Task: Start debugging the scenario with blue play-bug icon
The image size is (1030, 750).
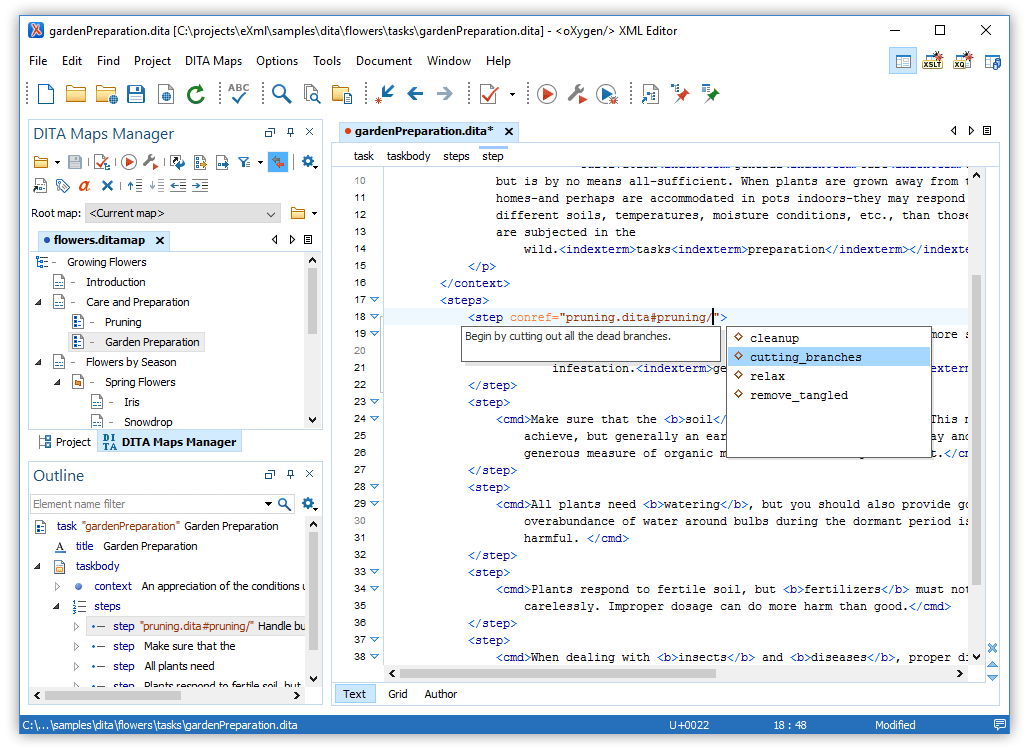Action: tap(607, 95)
